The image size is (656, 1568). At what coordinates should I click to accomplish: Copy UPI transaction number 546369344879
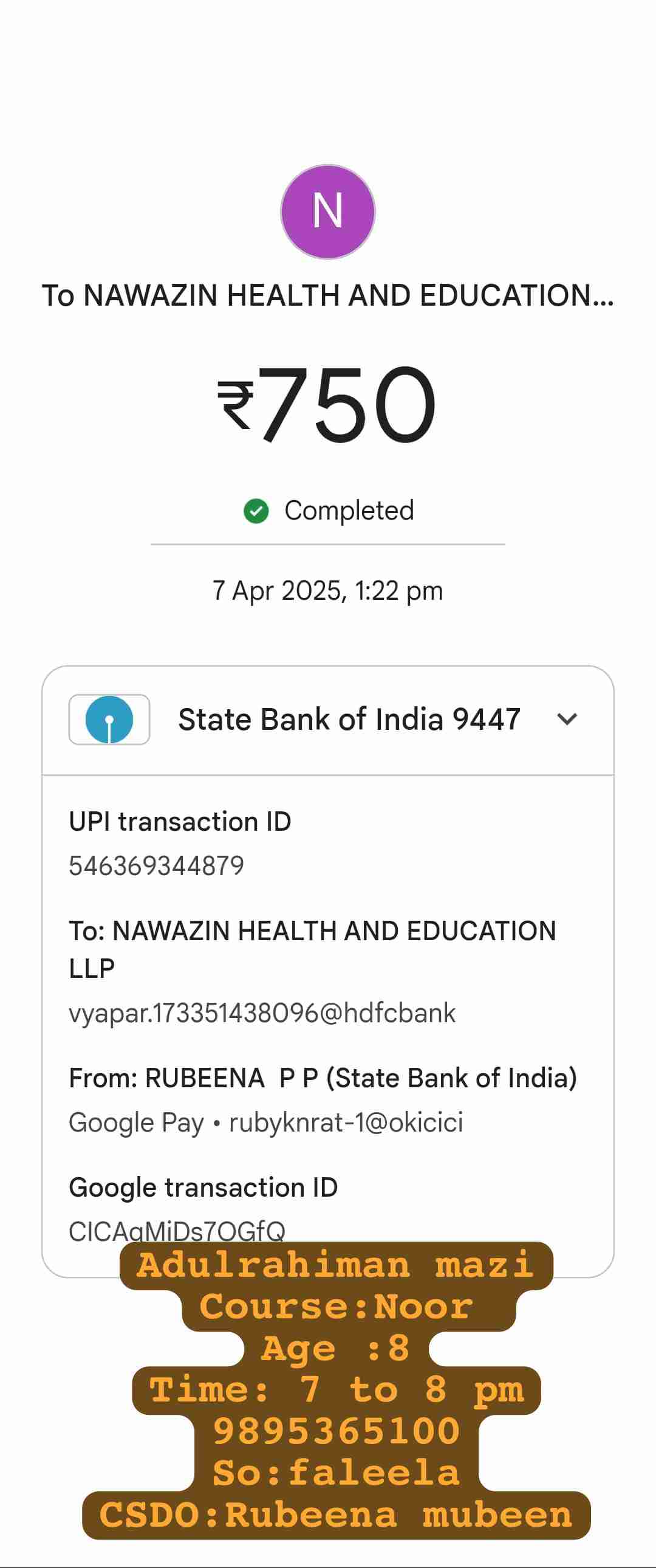[x=156, y=865]
